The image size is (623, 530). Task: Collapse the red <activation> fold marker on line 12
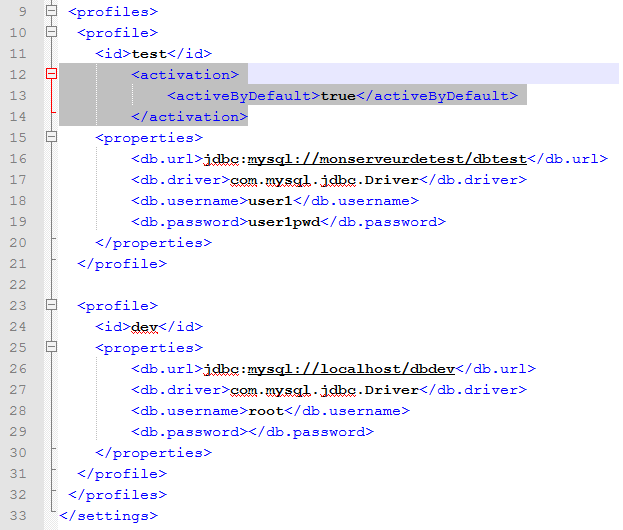point(52,74)
